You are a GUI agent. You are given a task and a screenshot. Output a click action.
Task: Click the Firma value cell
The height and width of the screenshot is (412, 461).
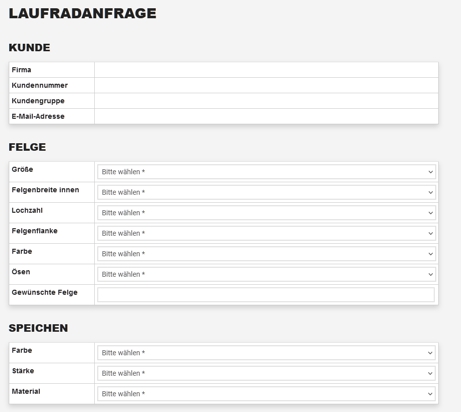(266, 70)
